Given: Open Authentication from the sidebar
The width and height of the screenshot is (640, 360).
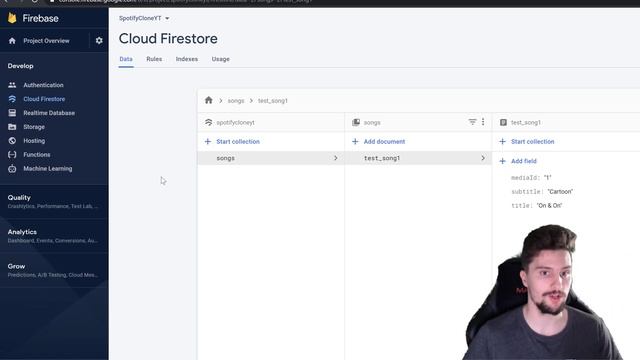Looking at the screenshot, I should tap(43, 85).
